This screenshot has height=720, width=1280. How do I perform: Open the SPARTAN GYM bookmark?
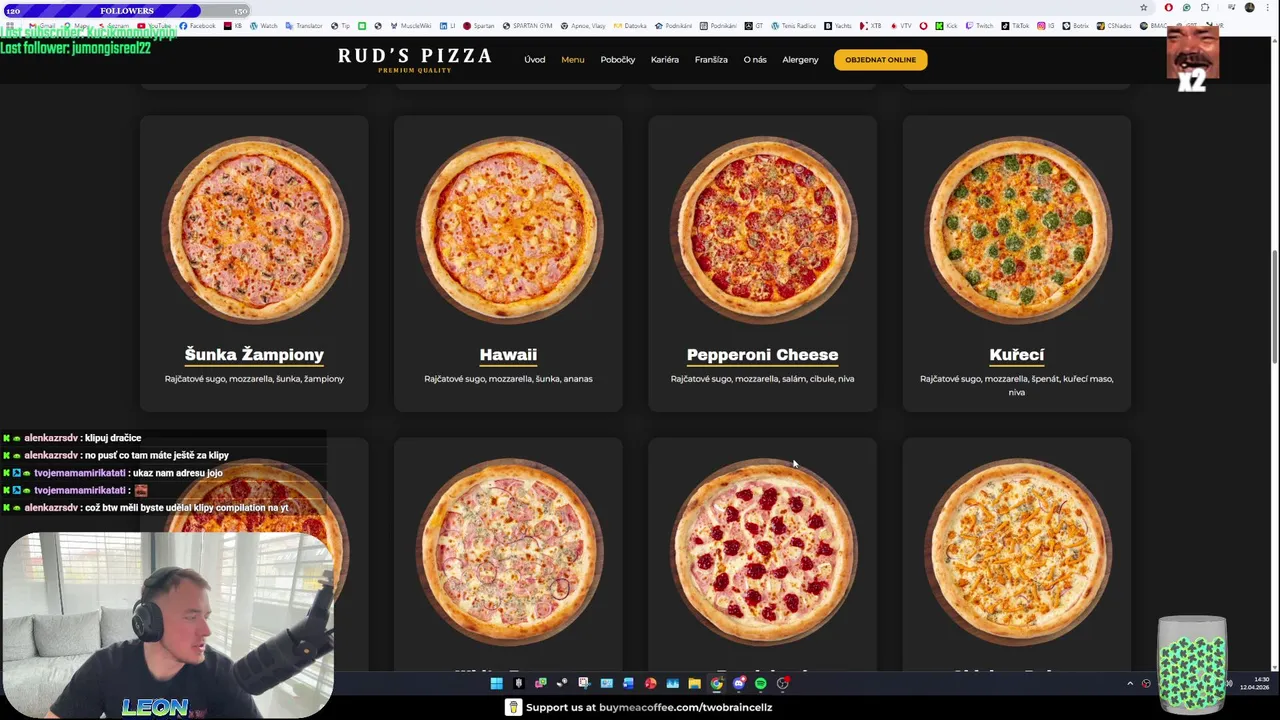(x=528, y=26)
